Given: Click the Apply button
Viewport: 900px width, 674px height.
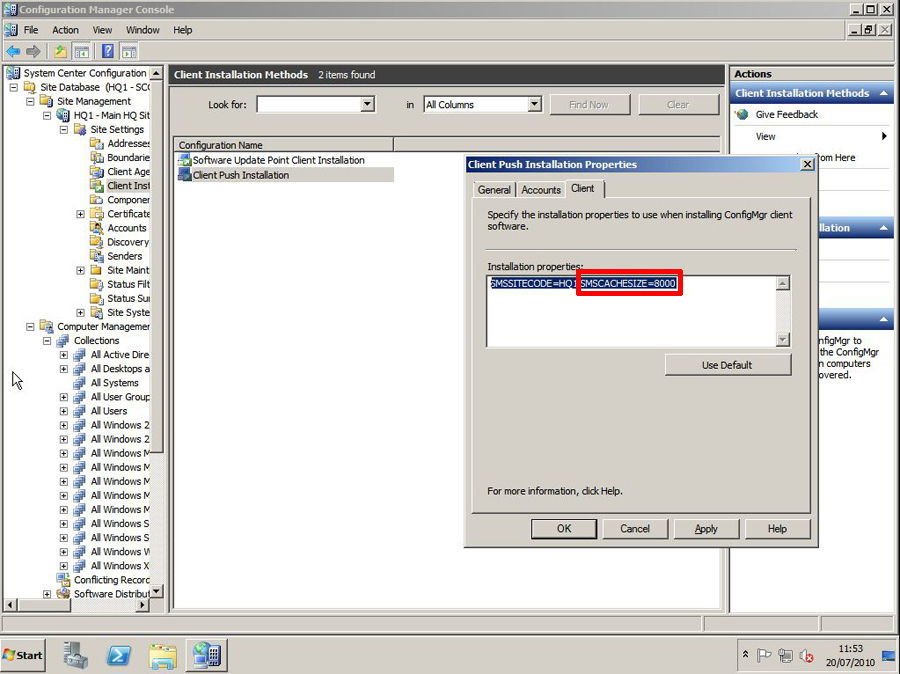Looking at the screenshot, I should [706, 529].
